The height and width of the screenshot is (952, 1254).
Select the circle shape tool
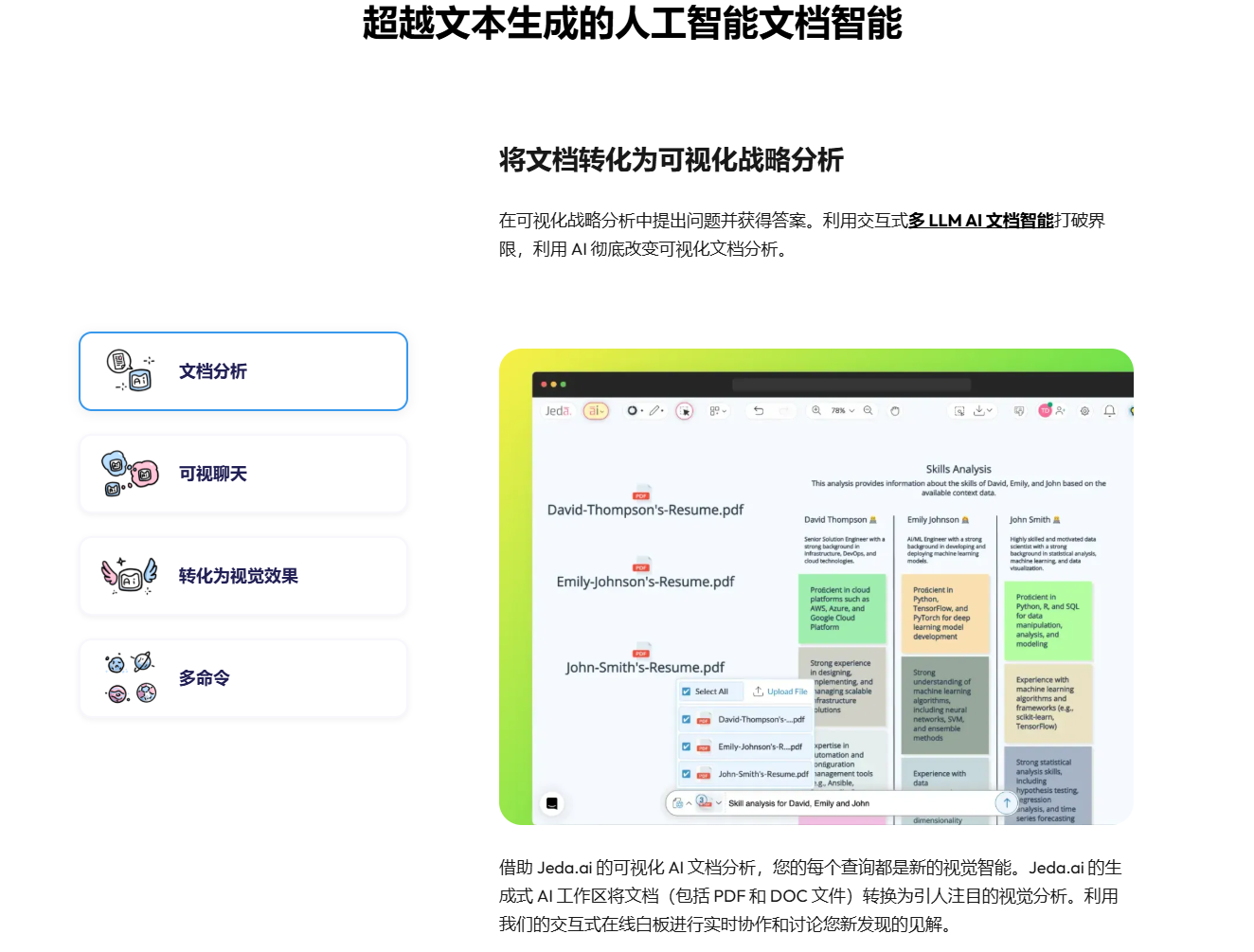point(633,411)
